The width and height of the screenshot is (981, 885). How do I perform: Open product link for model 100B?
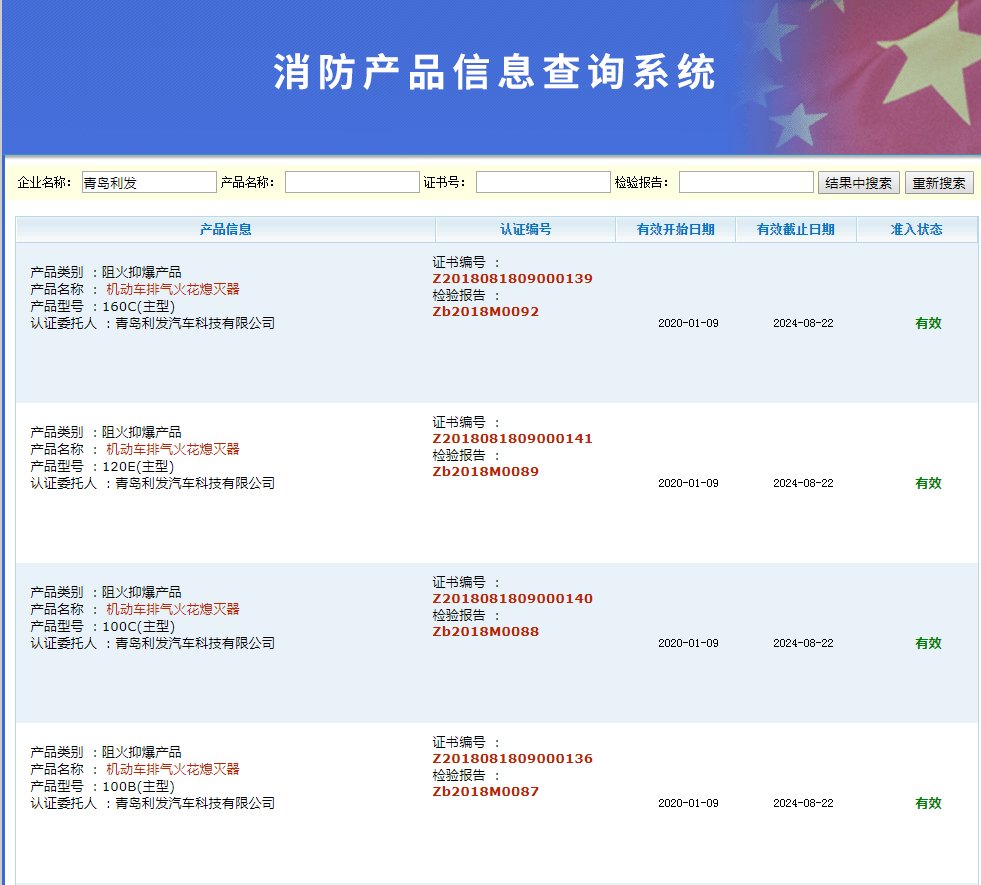pos(173,769)
